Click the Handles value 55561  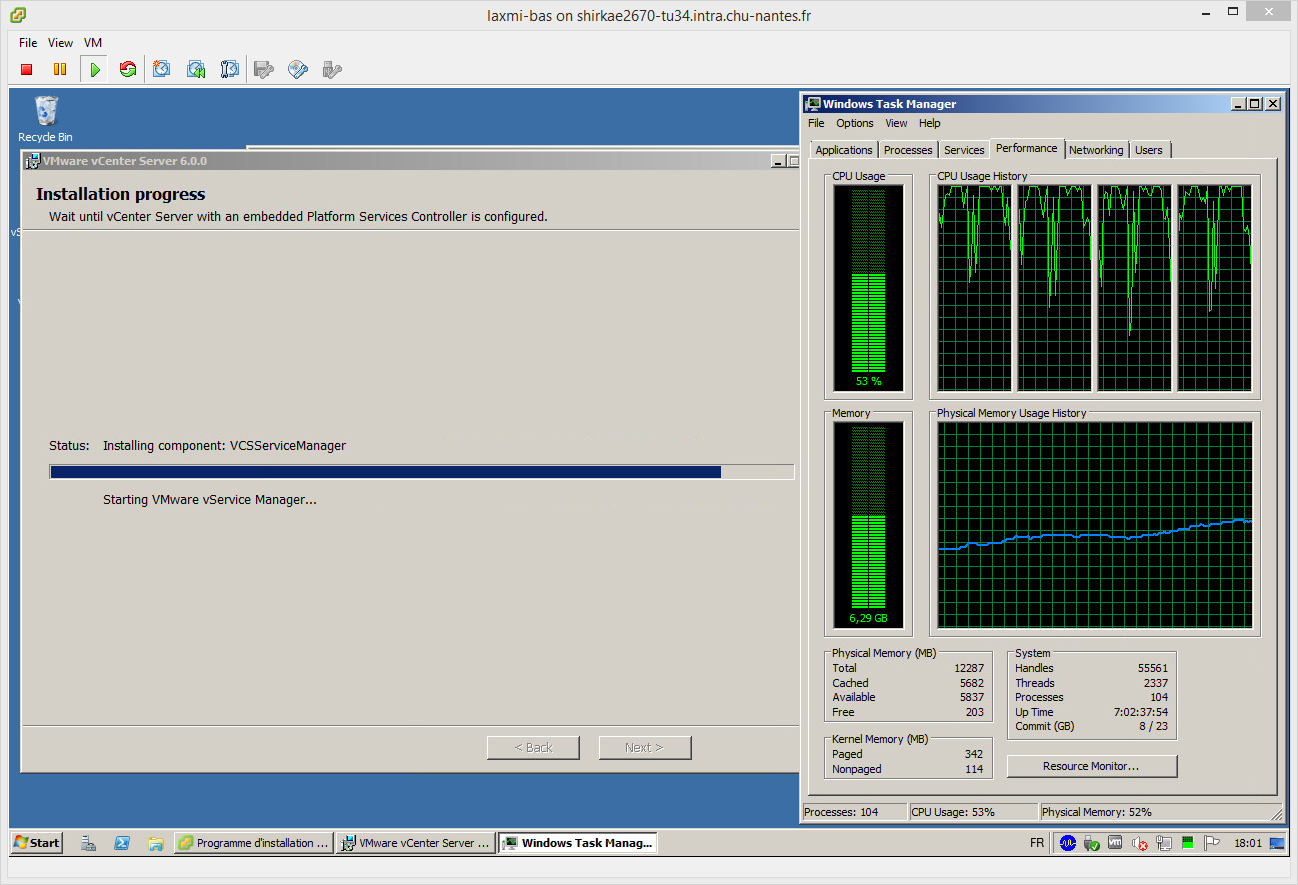coord(1152,668)
